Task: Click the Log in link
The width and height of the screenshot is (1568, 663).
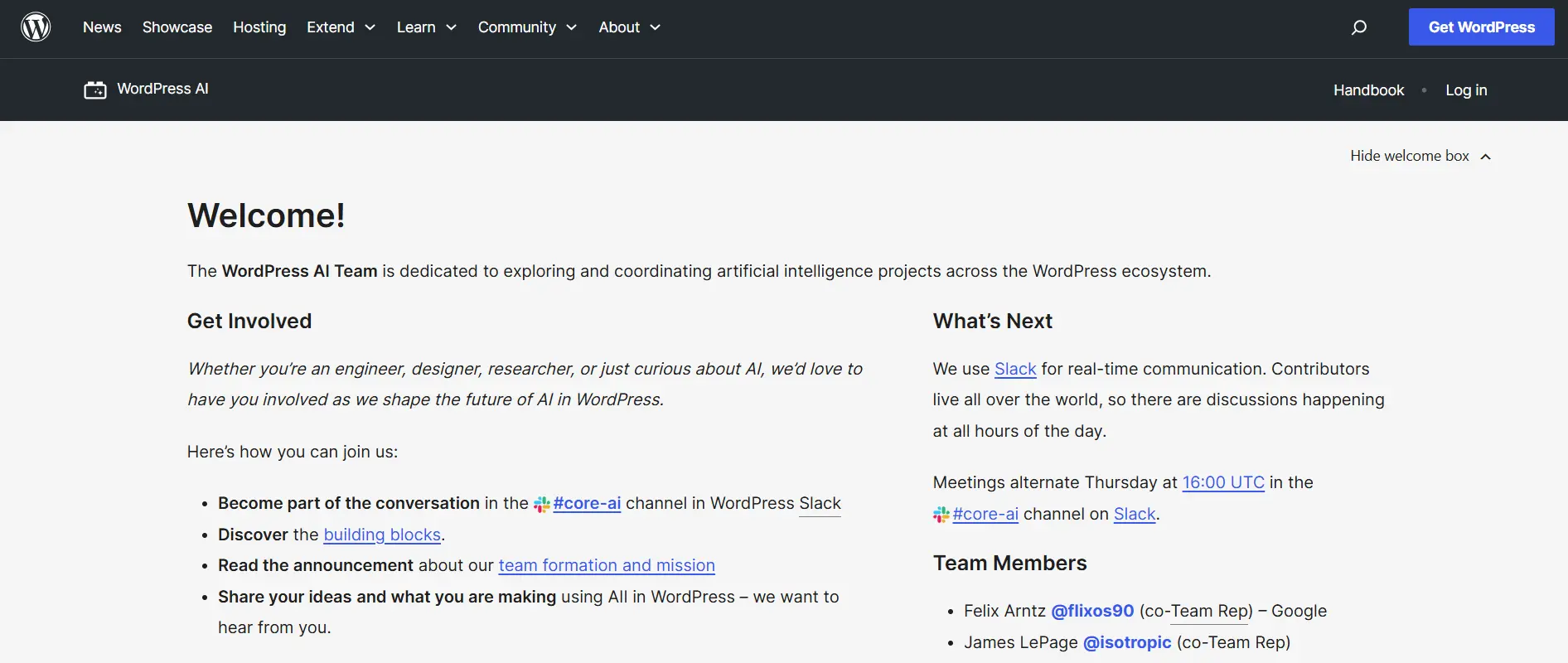Action: 1466,90
